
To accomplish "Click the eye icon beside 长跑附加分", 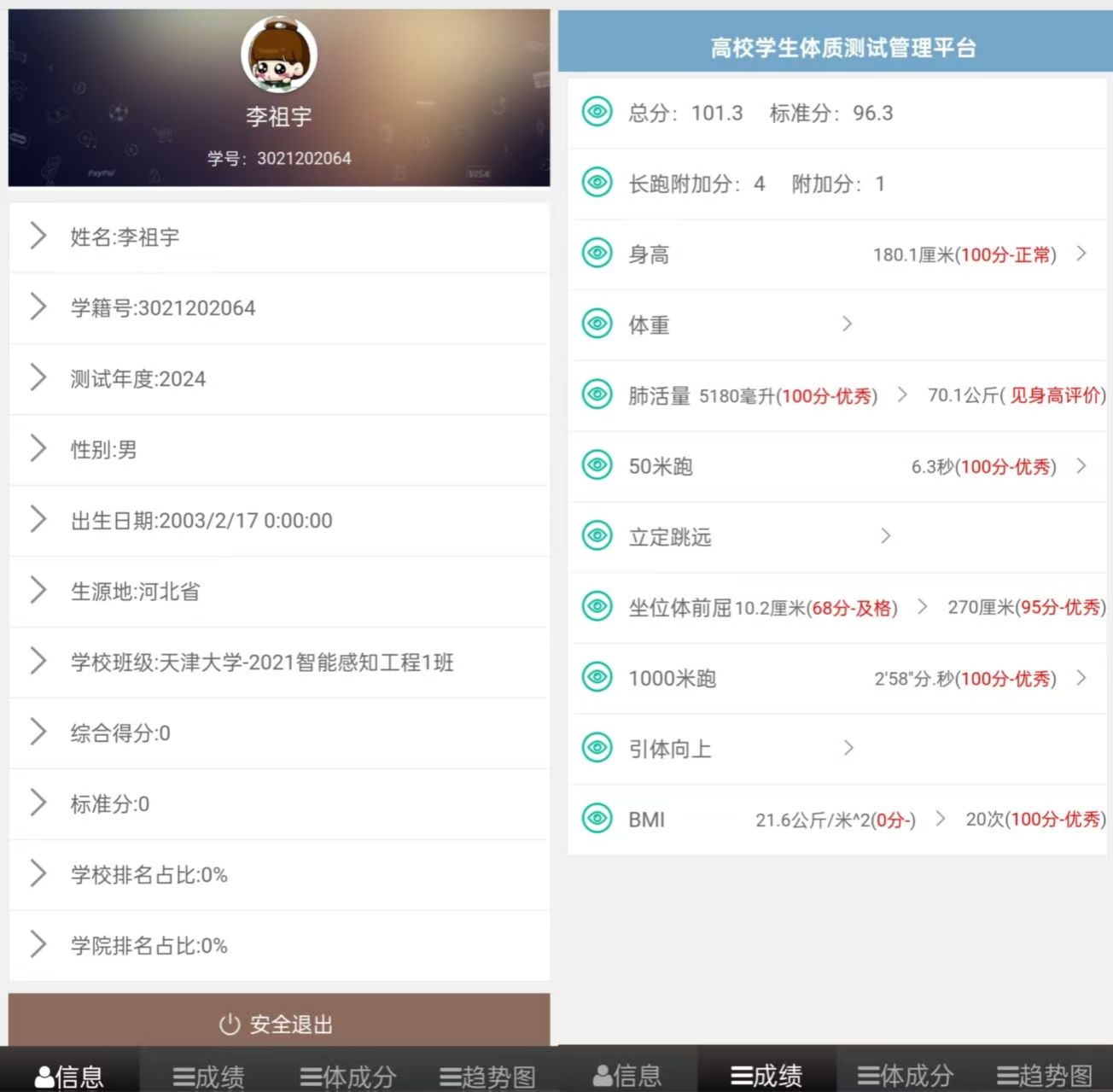I will [x=597, y=183].
